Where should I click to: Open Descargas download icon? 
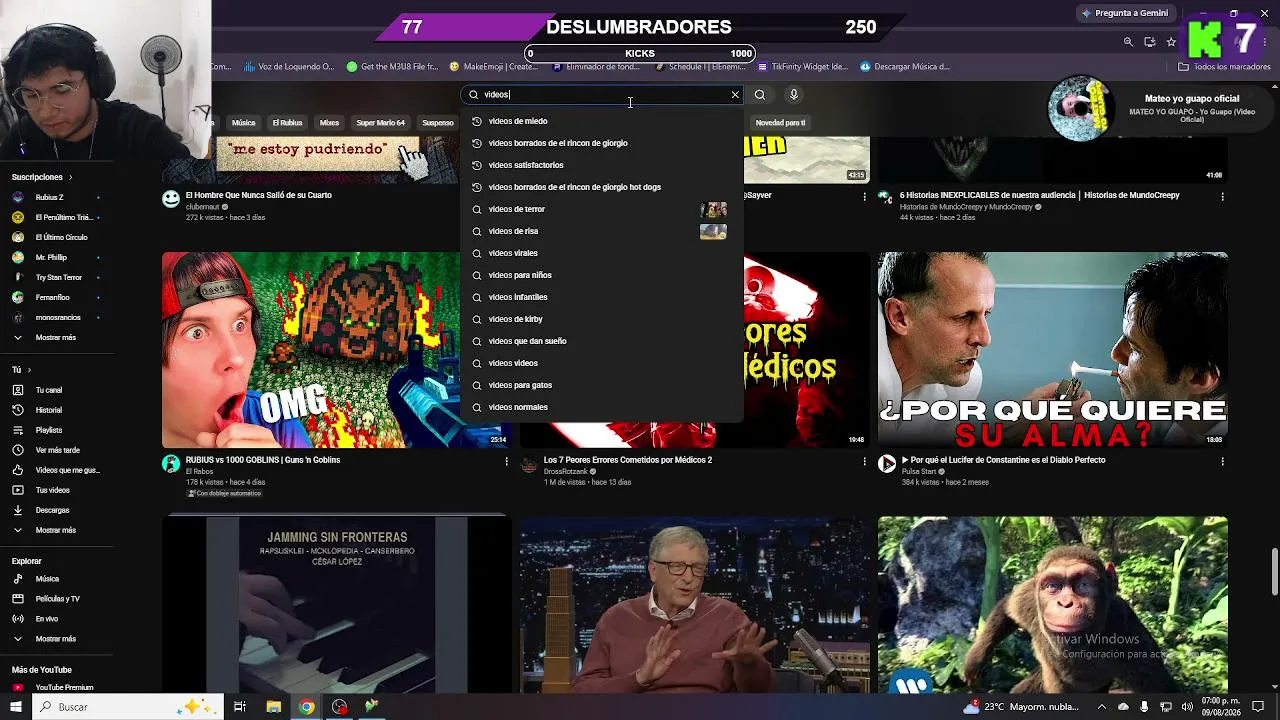(x=18, y=510)
